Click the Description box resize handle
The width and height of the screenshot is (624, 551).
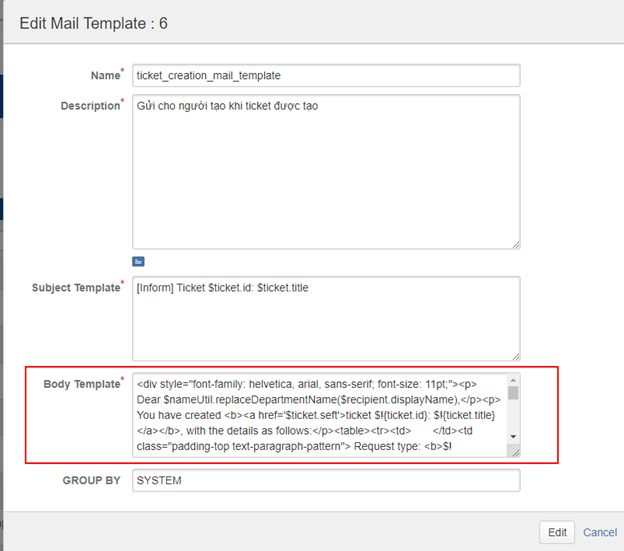pos(514,243)
